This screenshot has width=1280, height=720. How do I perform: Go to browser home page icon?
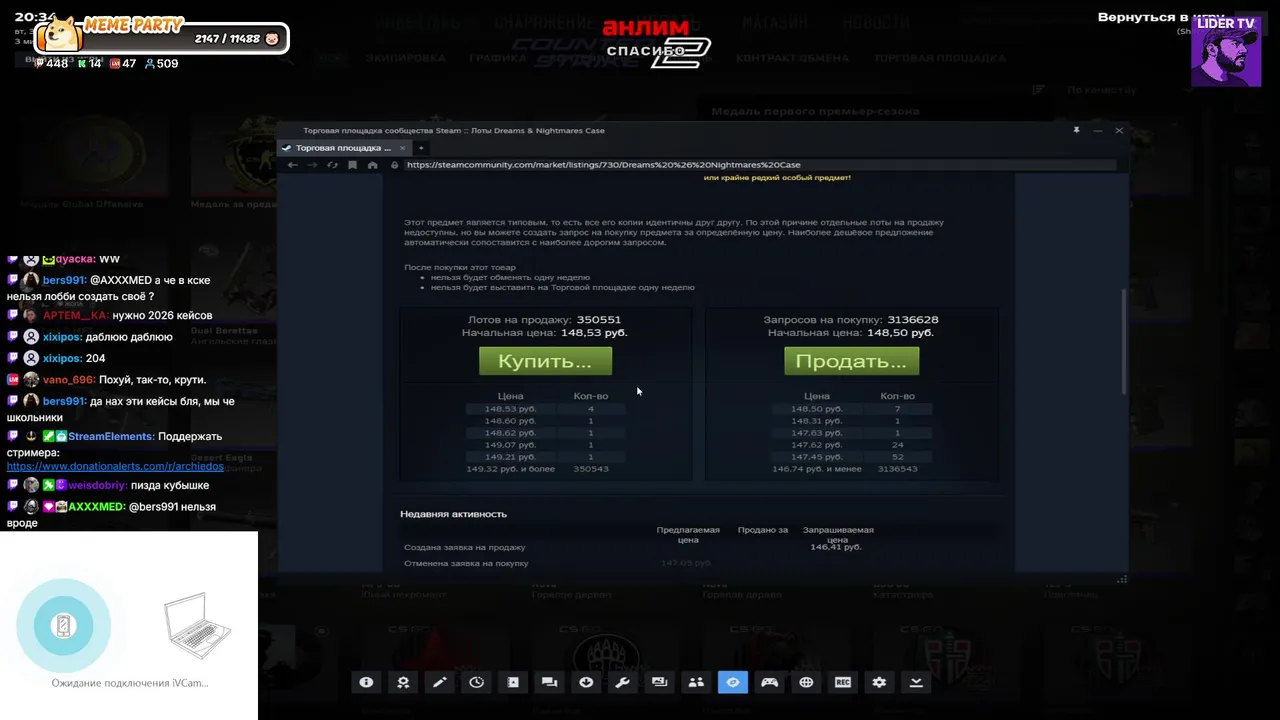(373, 165)
